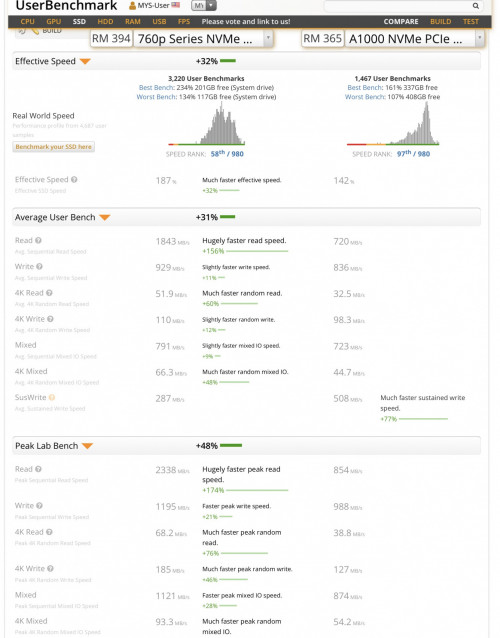Click the country flag next to MYS-User

tap(176, 5)
